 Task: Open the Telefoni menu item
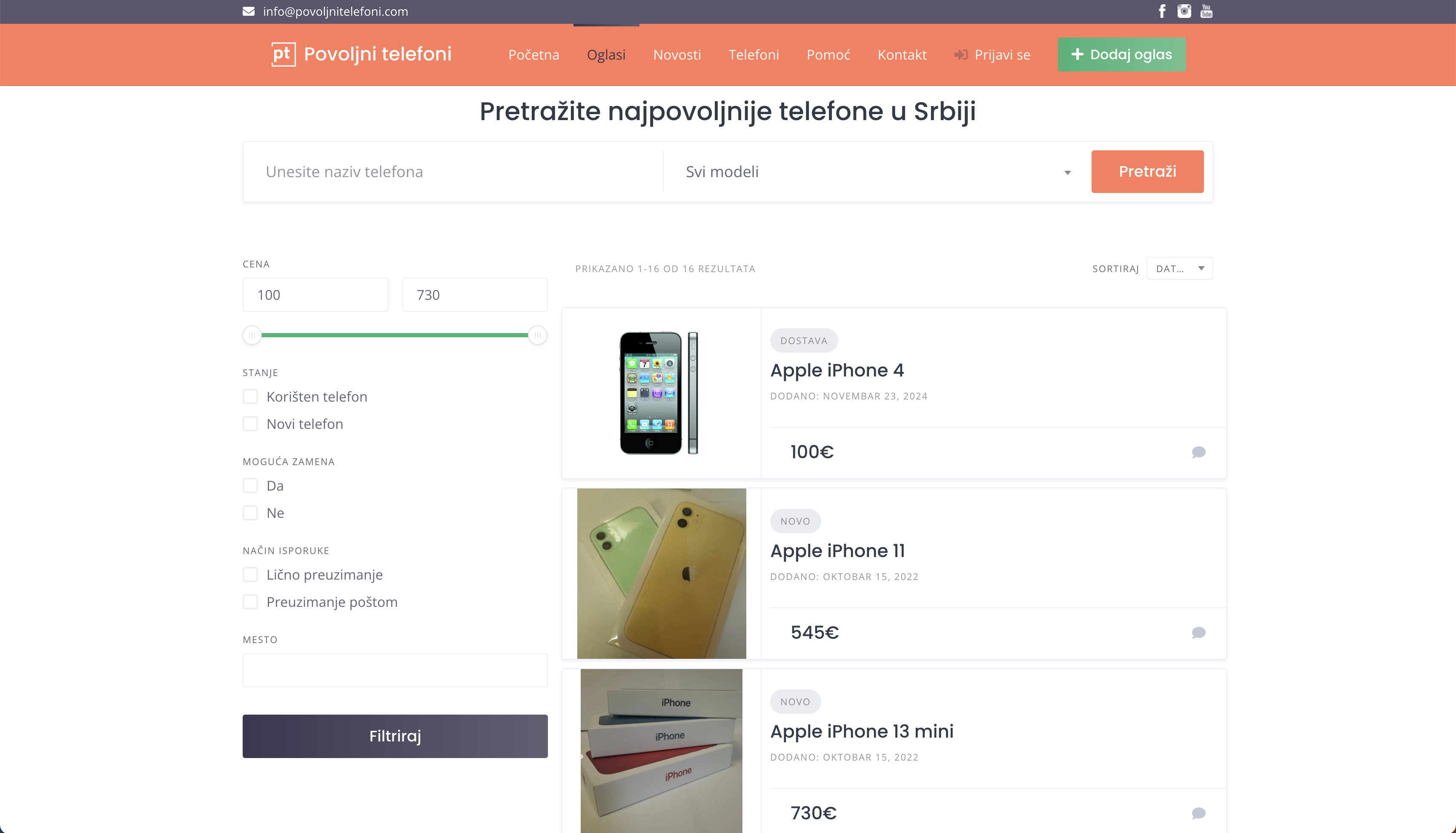[753, 55]
